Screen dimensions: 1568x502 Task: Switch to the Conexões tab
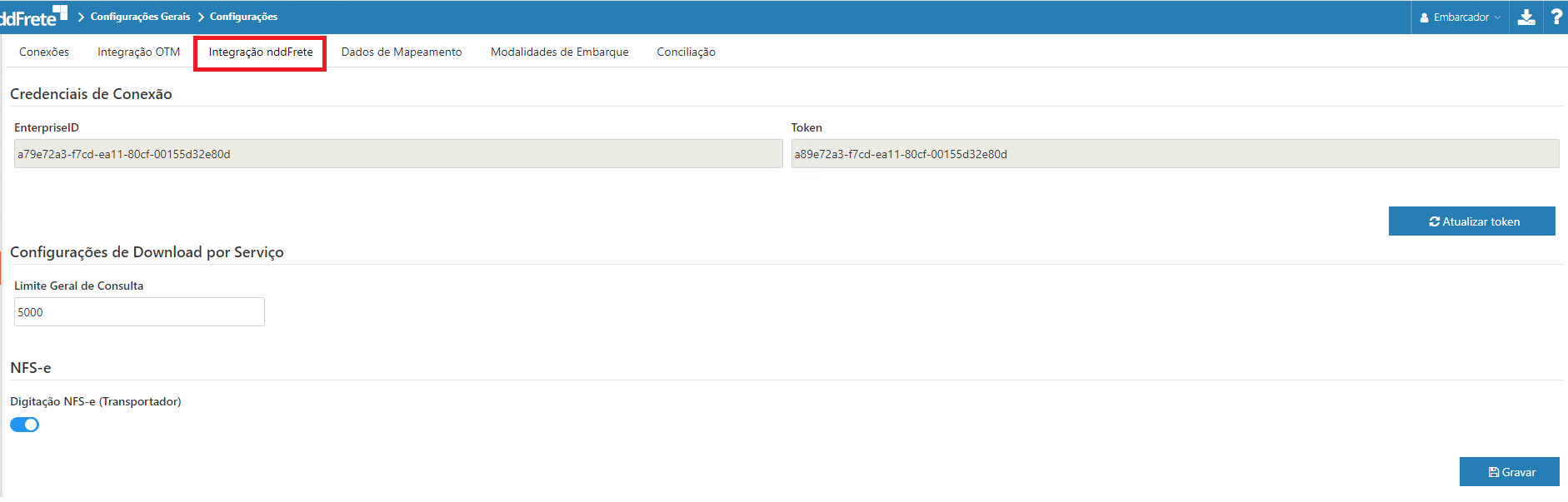click(44, 52)
